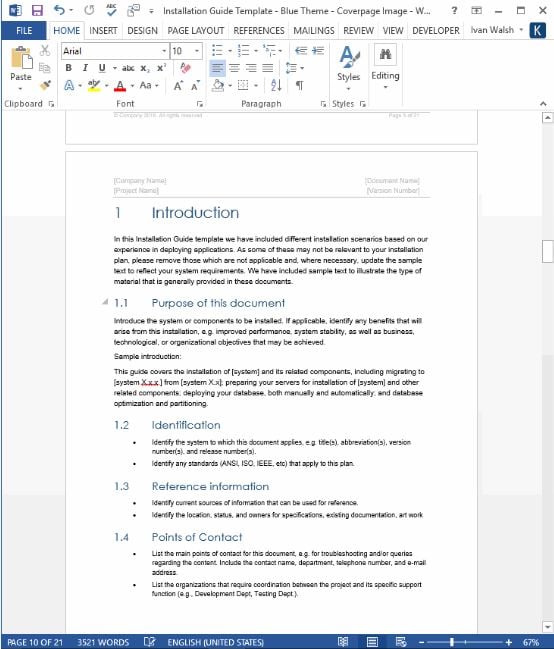Open the font name dropdown

[x=164, y=51]
